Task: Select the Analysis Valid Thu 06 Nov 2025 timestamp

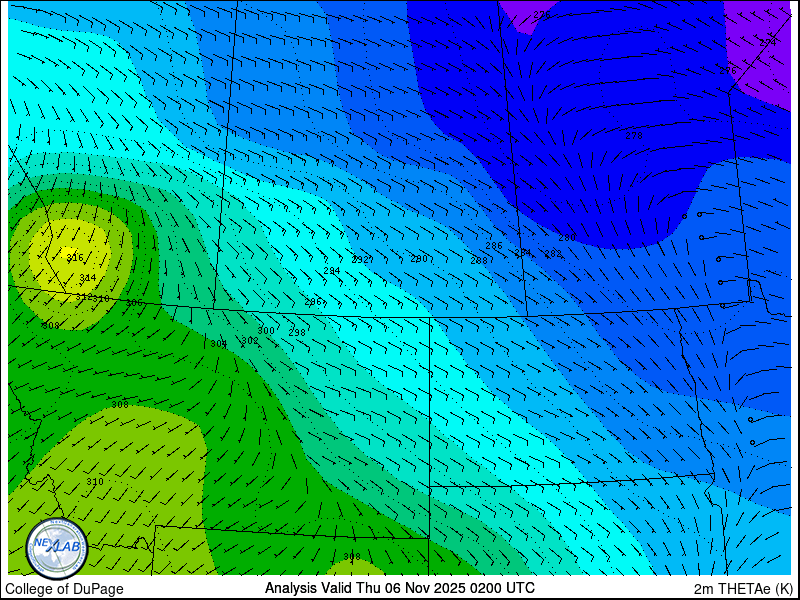Action: click(399, 588)
